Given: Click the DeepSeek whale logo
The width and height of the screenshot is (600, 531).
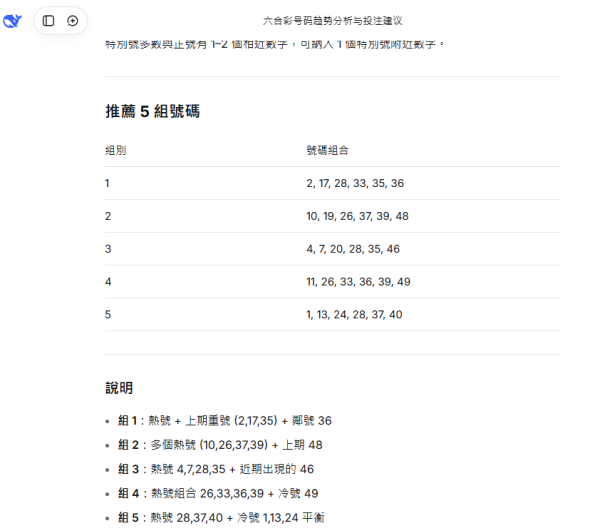Looking at the screenshot, I should (12, 21).
